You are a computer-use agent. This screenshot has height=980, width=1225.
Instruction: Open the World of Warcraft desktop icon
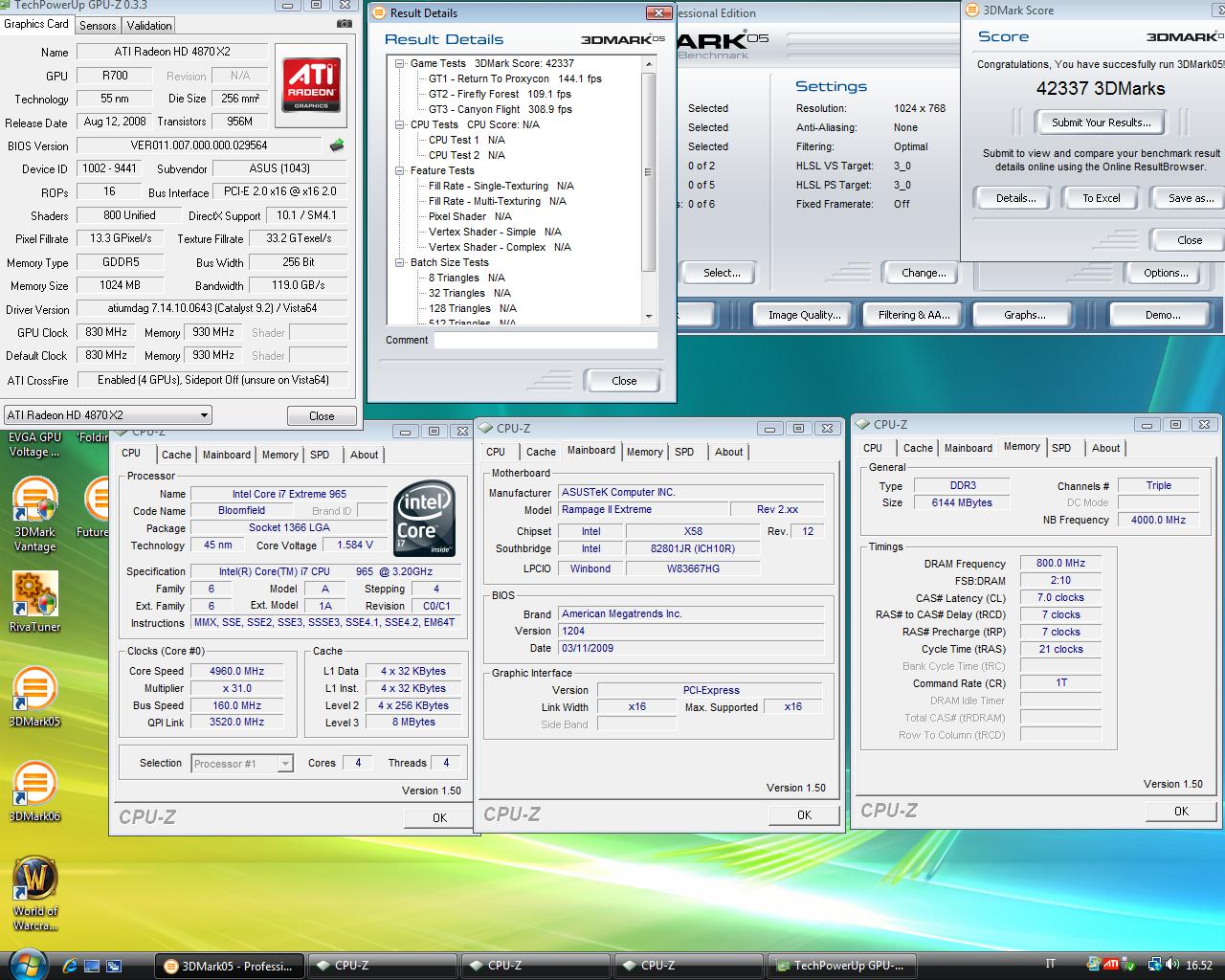point(35,894)
